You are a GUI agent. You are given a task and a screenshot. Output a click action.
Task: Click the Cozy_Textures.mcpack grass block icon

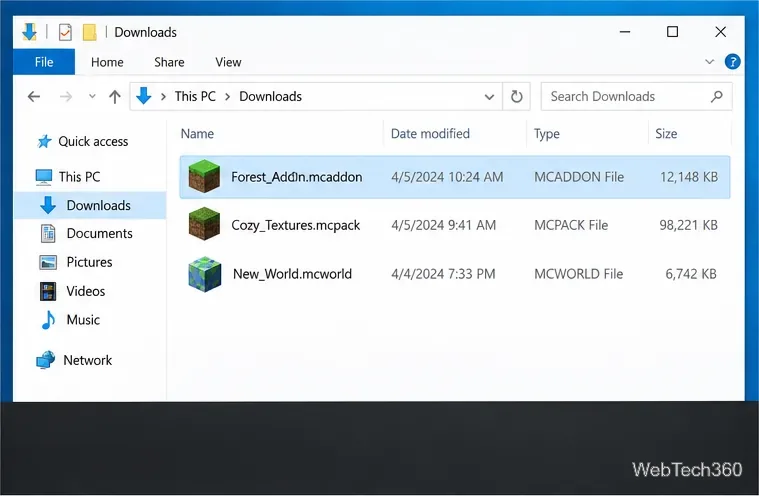tap(204, 224)
